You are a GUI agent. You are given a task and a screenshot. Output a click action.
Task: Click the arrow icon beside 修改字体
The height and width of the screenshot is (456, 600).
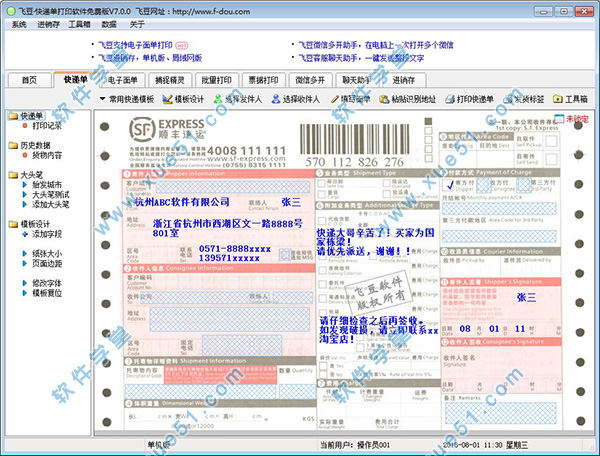pyautogui.click(x=25, y=283)
